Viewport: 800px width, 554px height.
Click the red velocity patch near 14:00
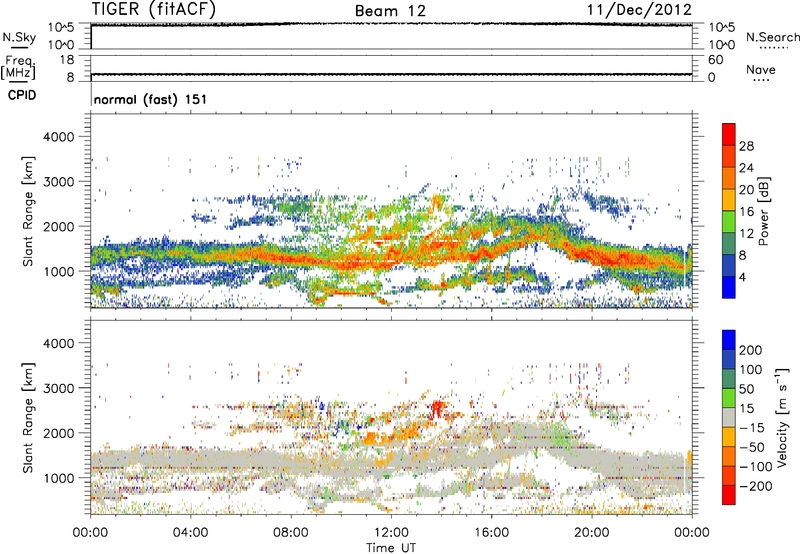coord(438,409)
